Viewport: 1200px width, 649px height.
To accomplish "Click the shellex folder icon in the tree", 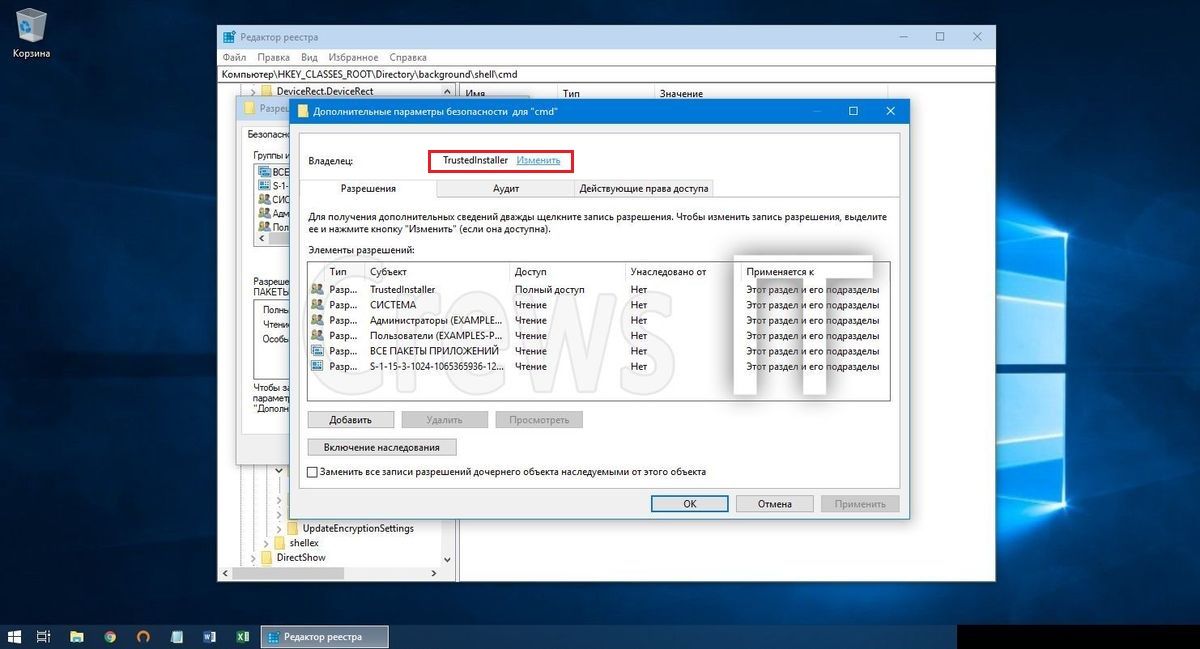I will click(x=280, y=543).
